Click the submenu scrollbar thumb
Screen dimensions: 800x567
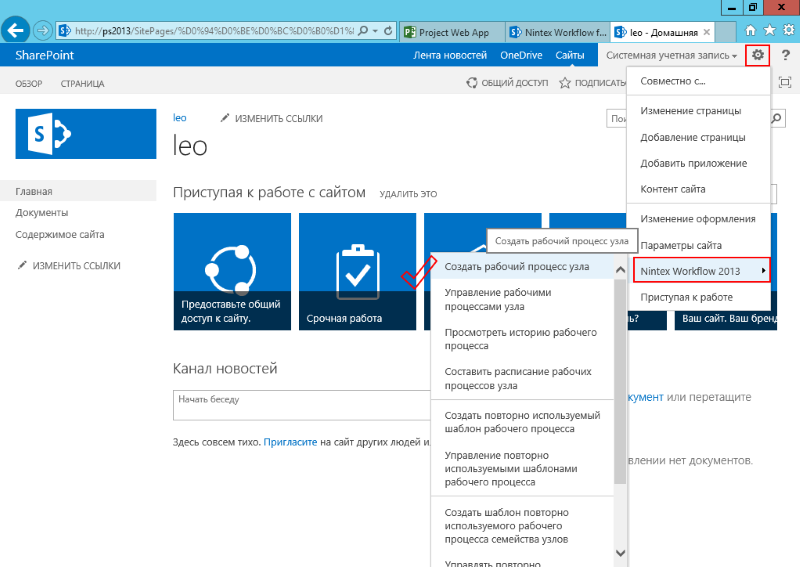[620, 381]
